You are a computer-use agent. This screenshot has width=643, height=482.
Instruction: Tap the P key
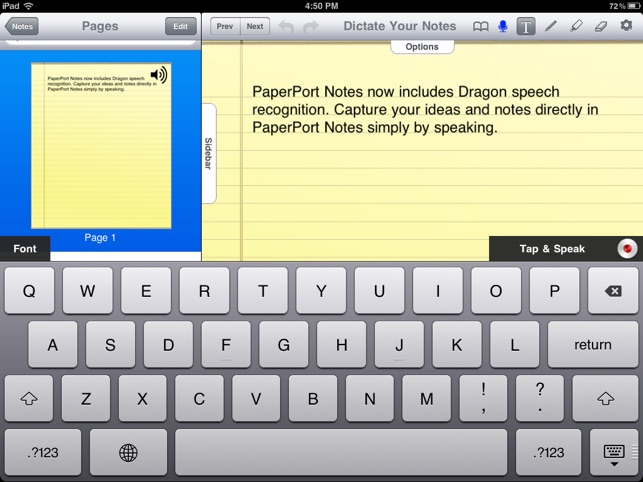[554, 291]
